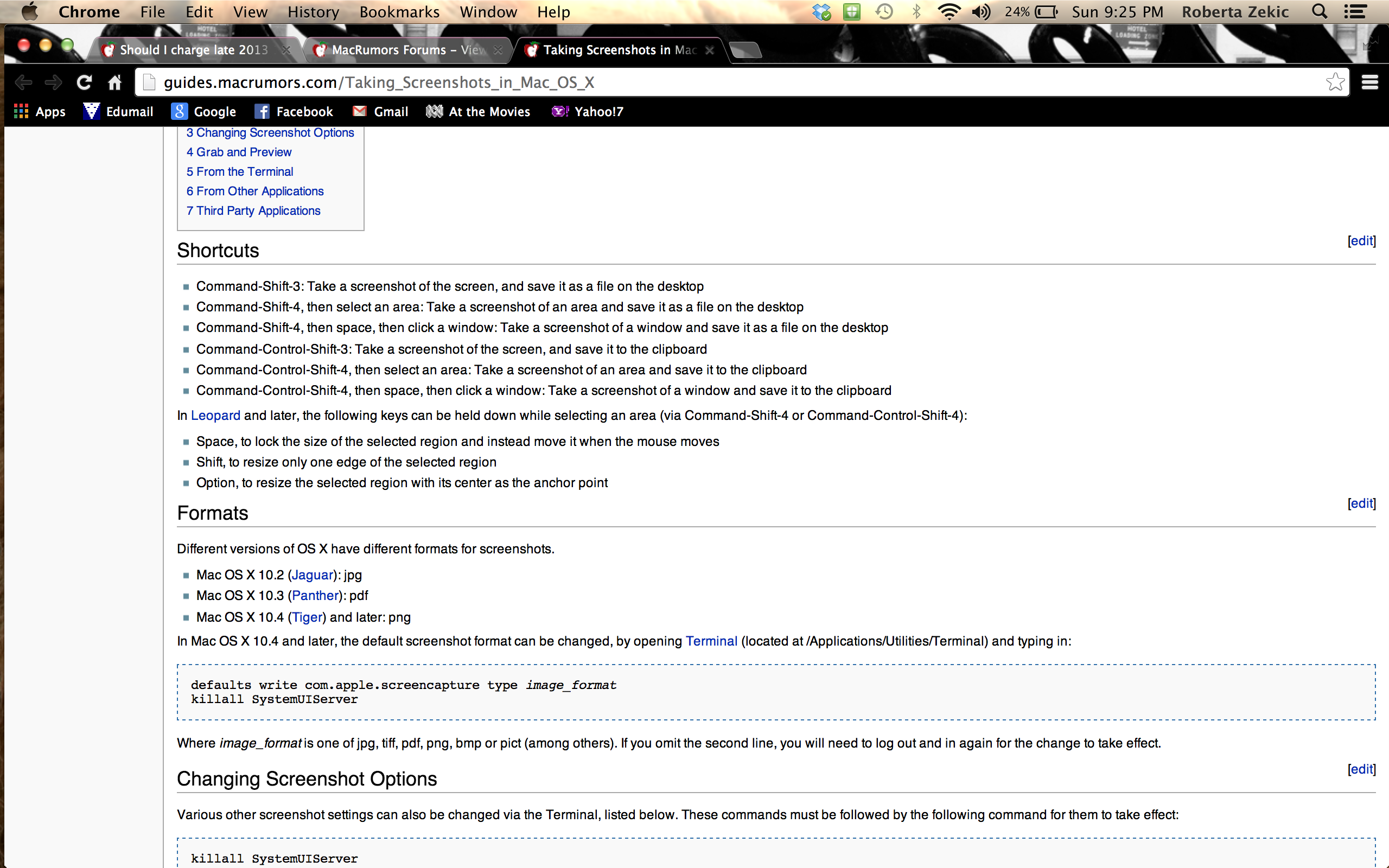1389x868 pixels.
Task: Follow the Tiger link
Action: [x=307, y=618]
